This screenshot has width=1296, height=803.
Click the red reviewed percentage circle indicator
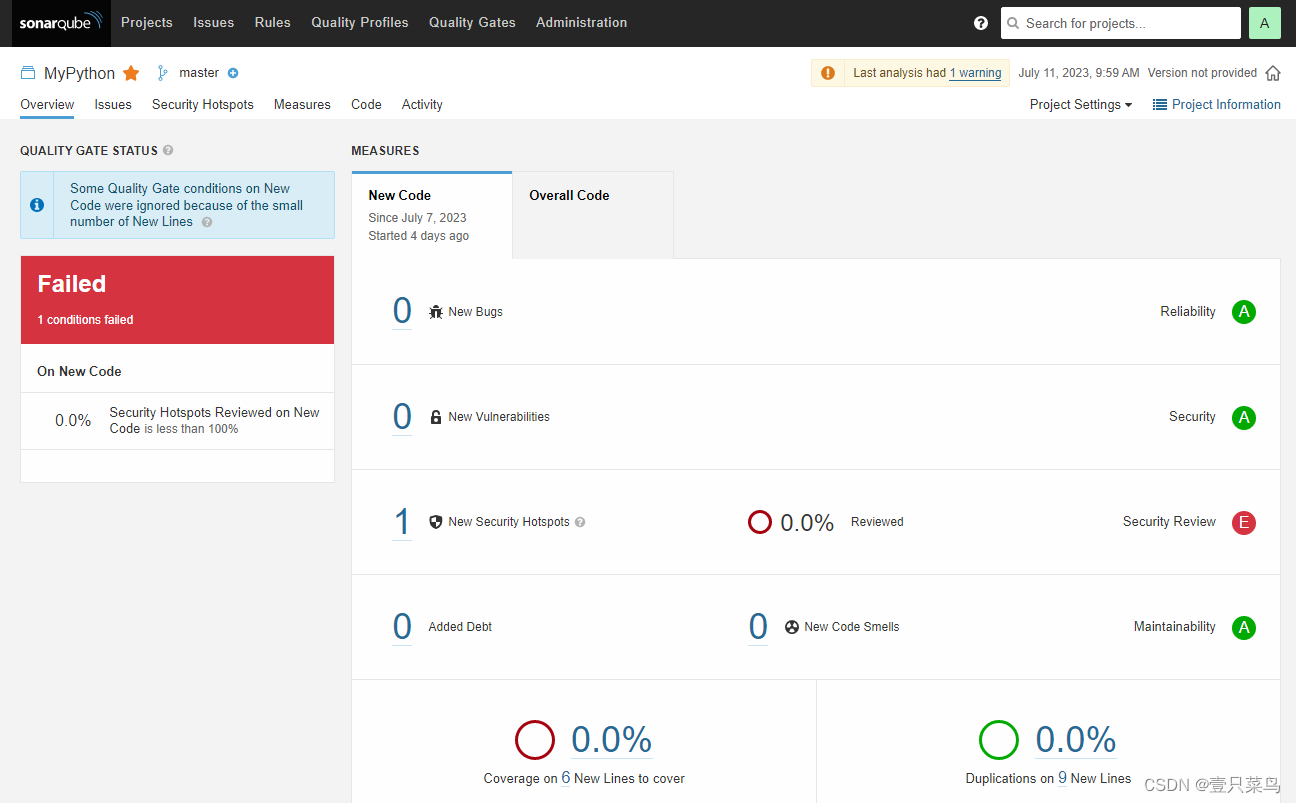tap(760, 522)
